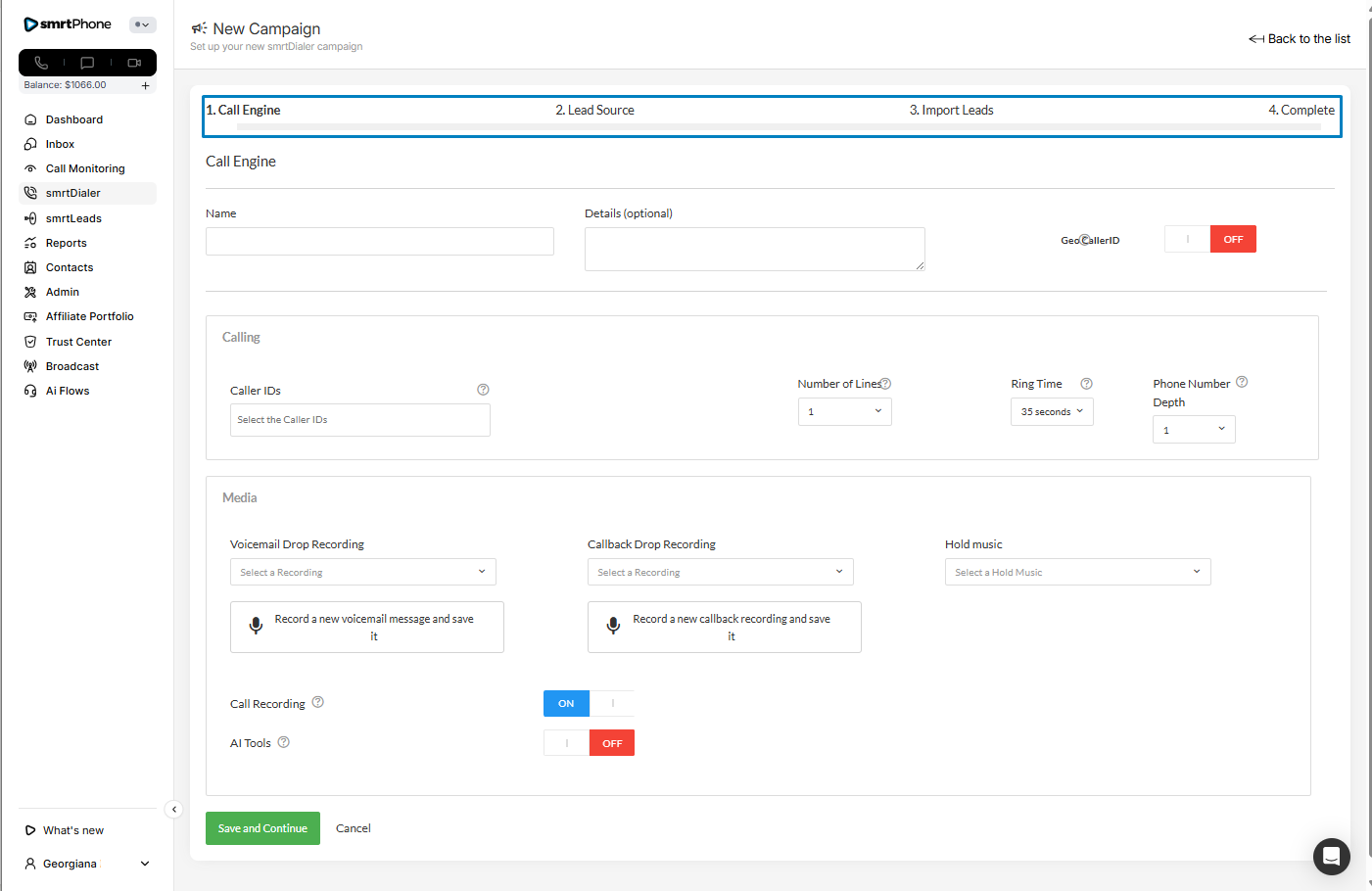Click the Ring Time help icon
This screenshot has width=1372, height=891.
(1086, 384)
